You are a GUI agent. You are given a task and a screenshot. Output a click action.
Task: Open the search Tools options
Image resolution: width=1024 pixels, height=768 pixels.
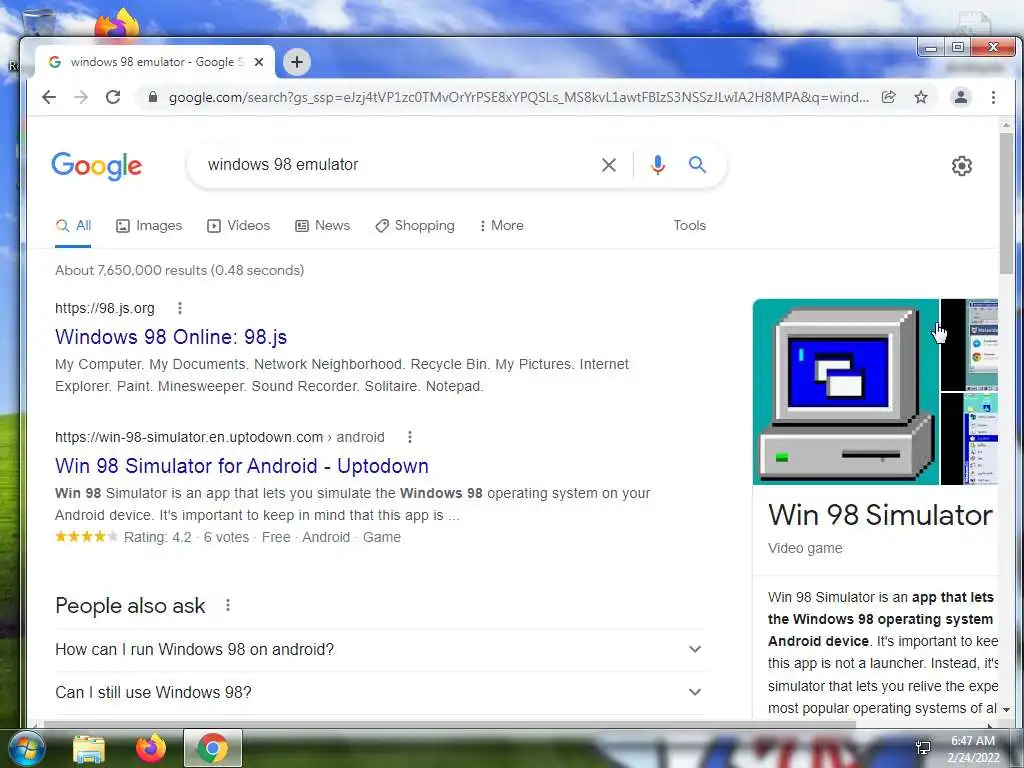pos(690,225)
